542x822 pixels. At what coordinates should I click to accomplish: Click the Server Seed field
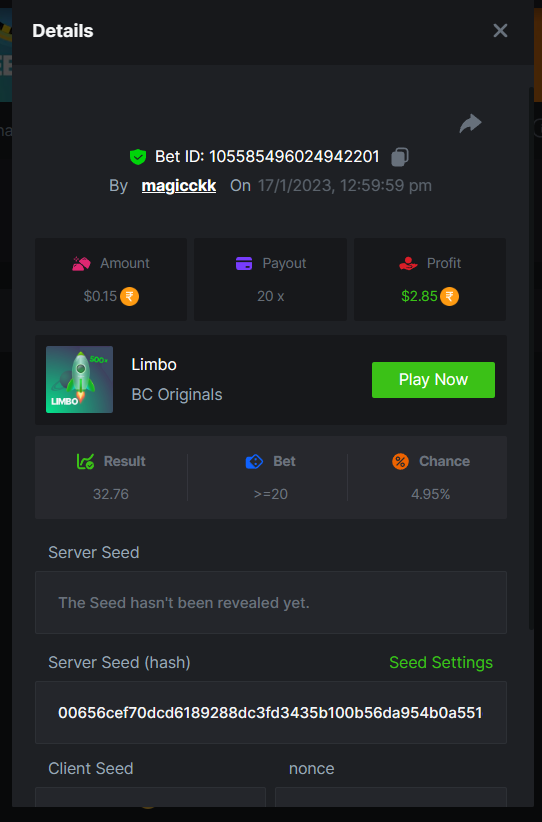[x=271, y=602]
